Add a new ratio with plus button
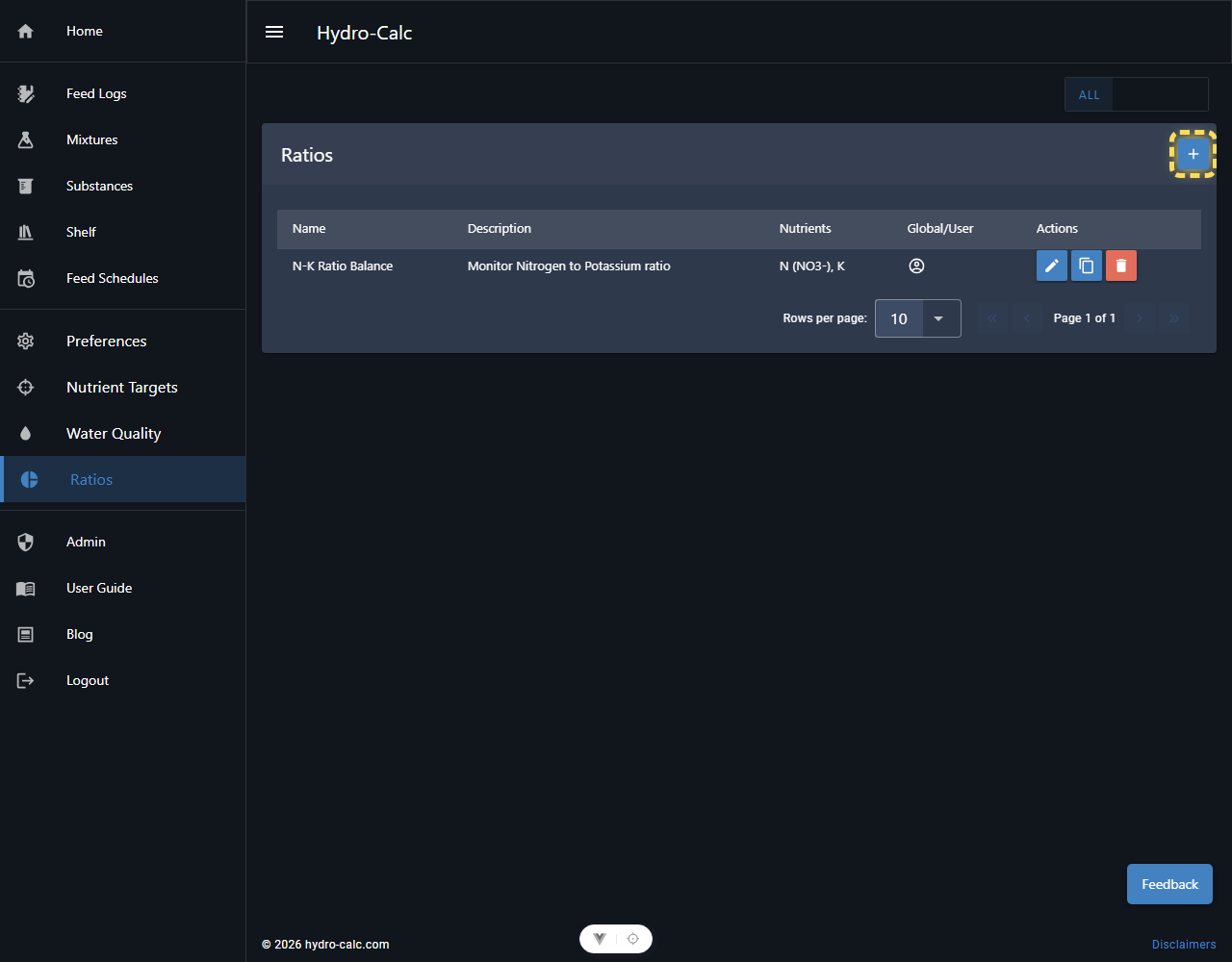 tap(1193, 154)
